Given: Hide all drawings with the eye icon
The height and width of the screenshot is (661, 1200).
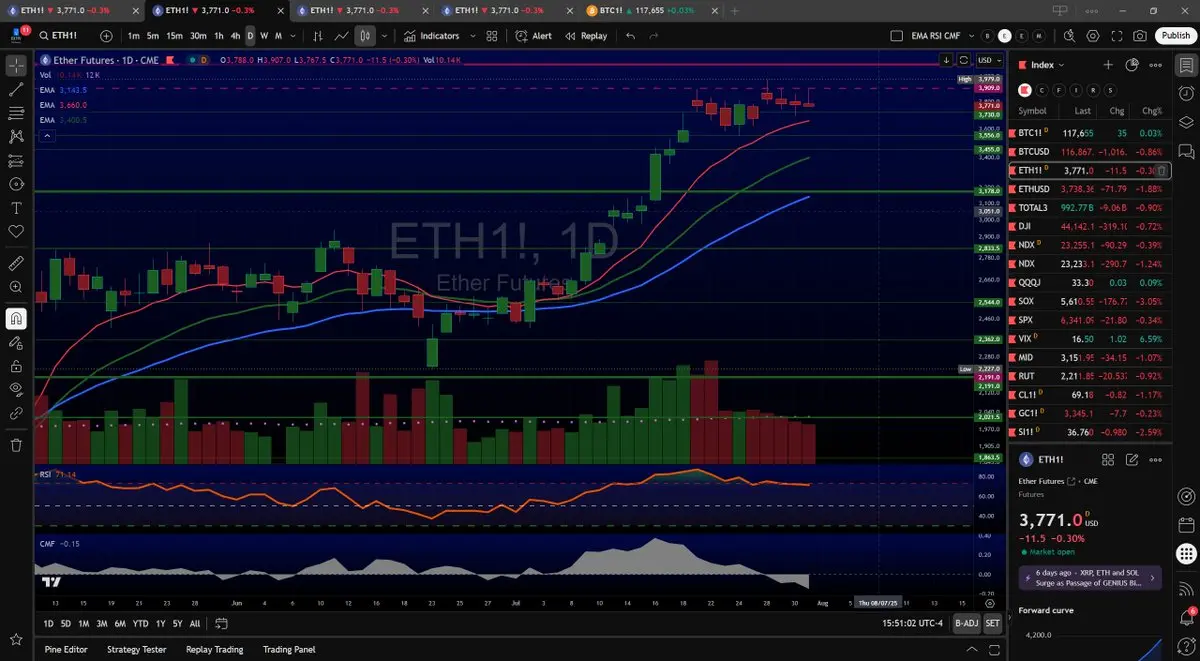Looking at the screenshot, I should pyautogui.click(x=16, y=389).
